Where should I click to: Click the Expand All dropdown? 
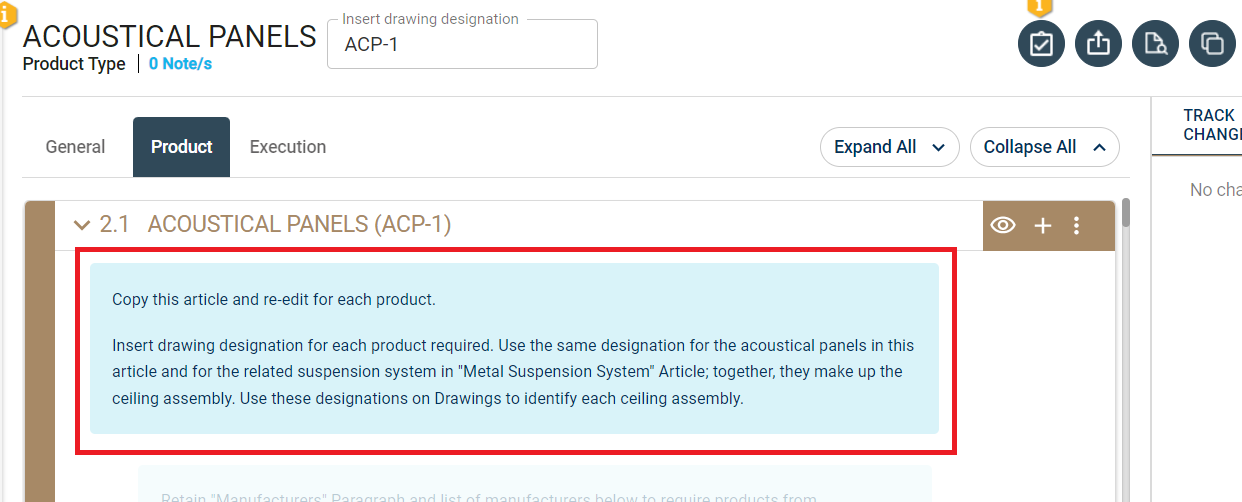point(889,147)
